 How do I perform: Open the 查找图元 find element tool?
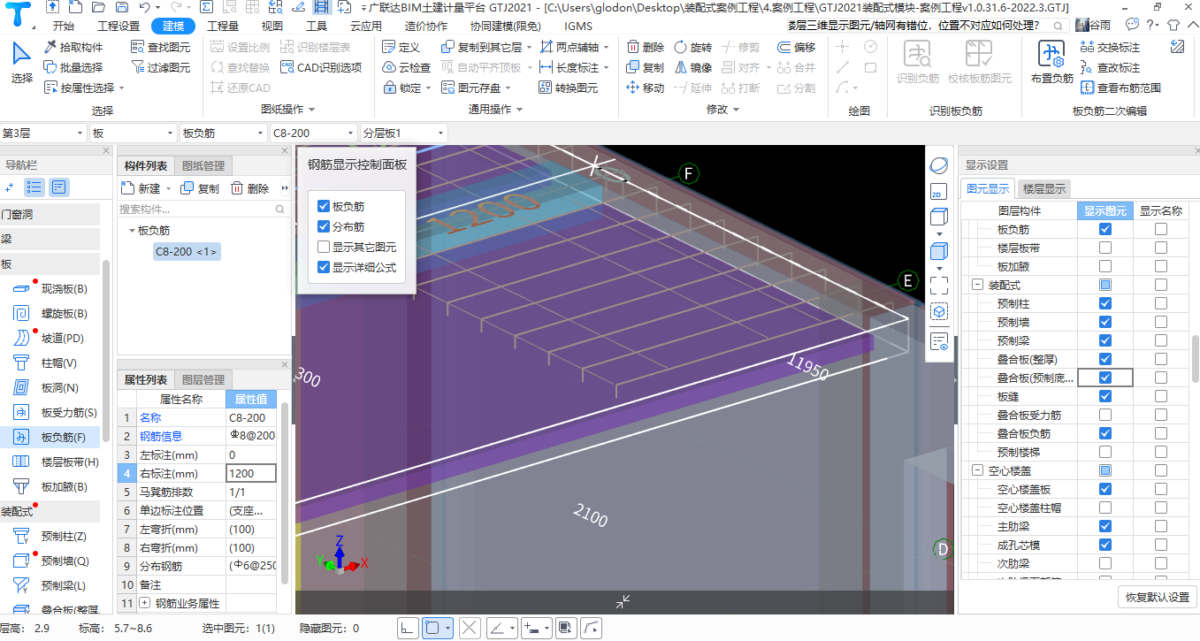click(x=159, y=47)
